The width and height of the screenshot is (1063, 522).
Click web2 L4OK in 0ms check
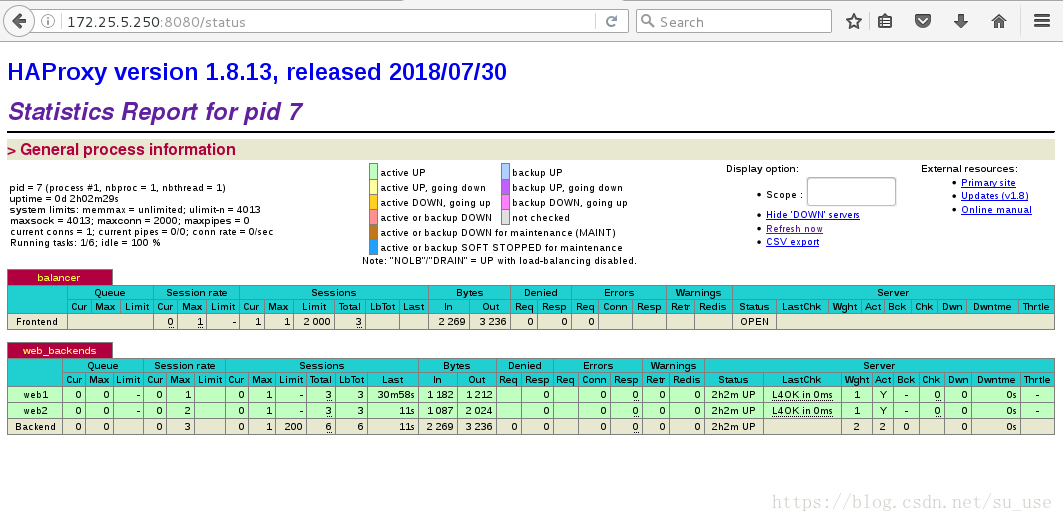(802, 411)
